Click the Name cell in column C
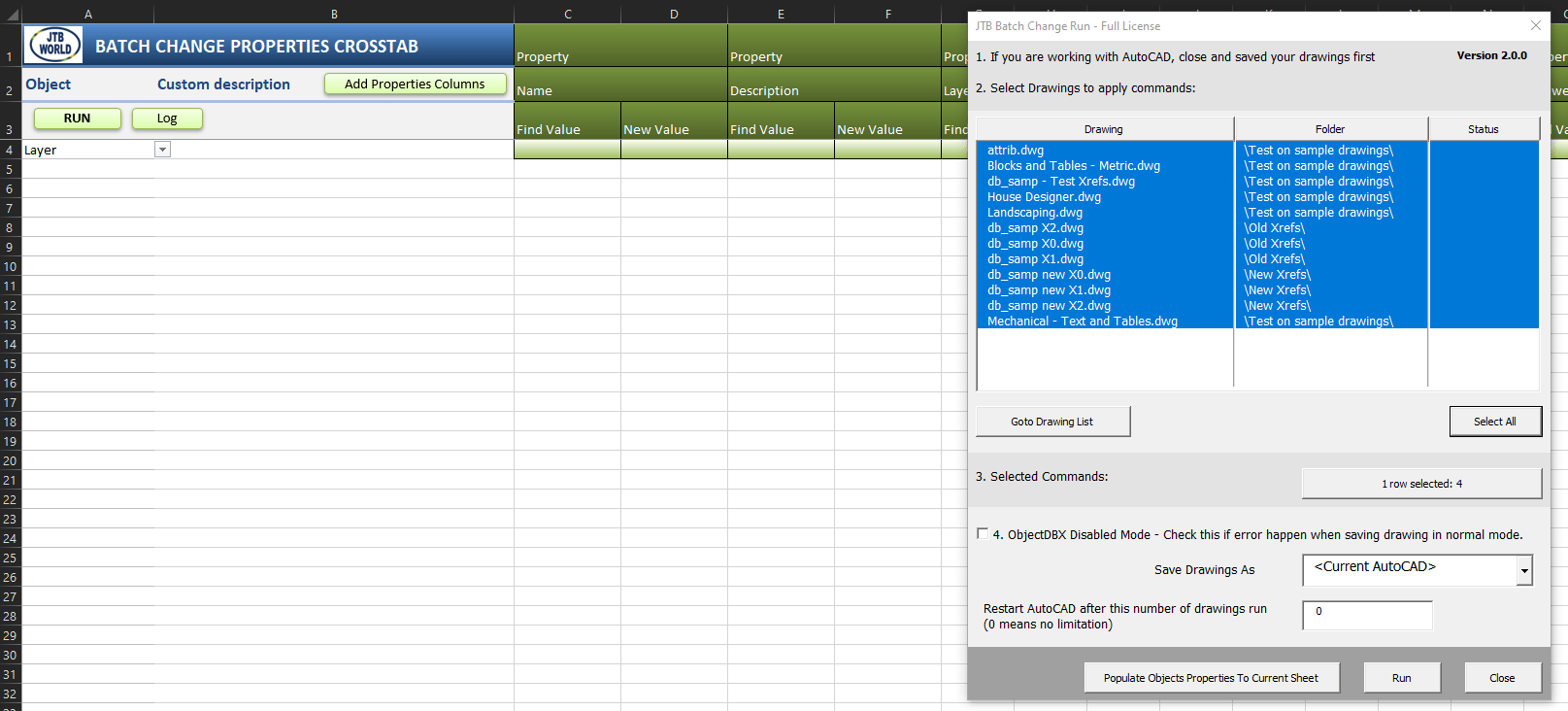The height and width of the screenshot is (711, 1568). [620, 85]
